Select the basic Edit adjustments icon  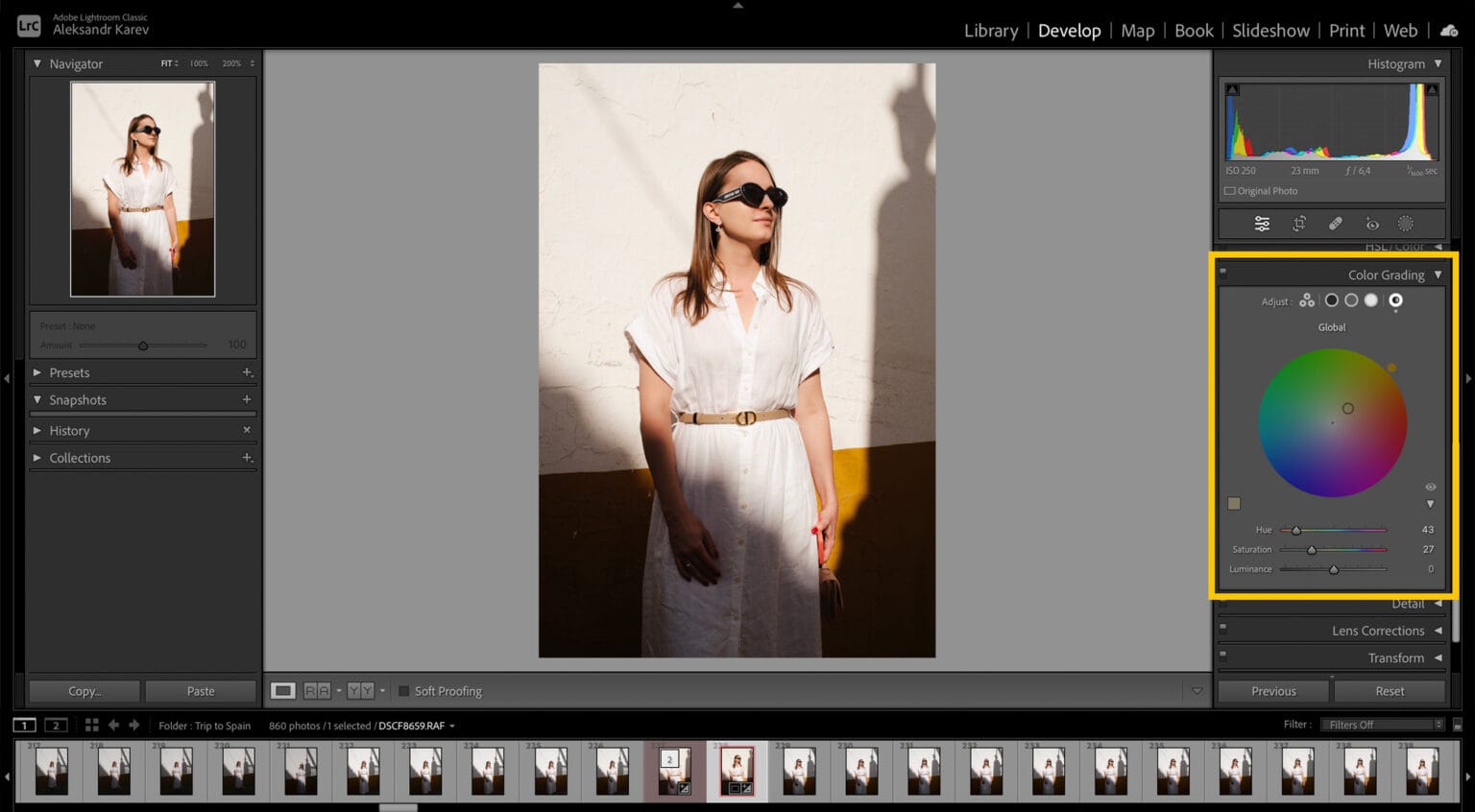pyautogui.click(x=1261, y=223)
